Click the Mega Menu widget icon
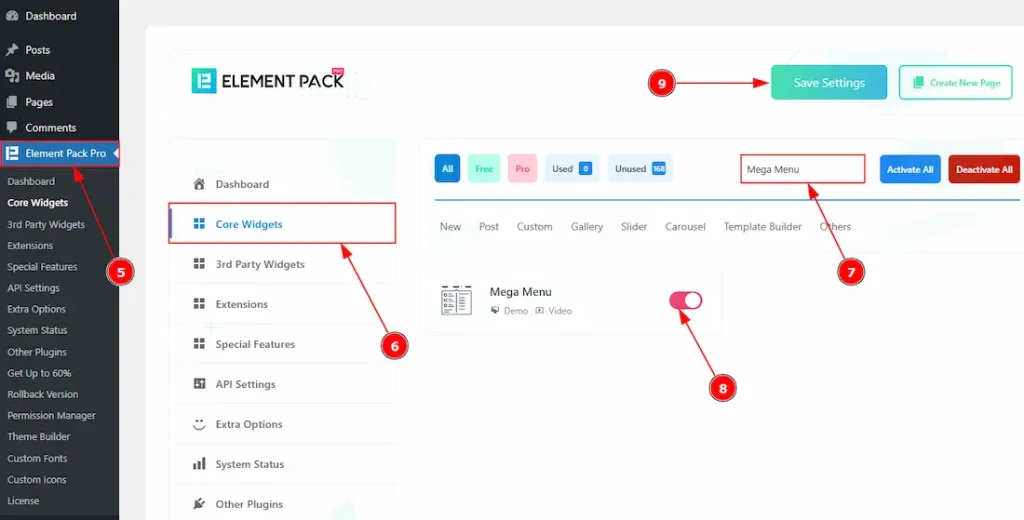 455,300
